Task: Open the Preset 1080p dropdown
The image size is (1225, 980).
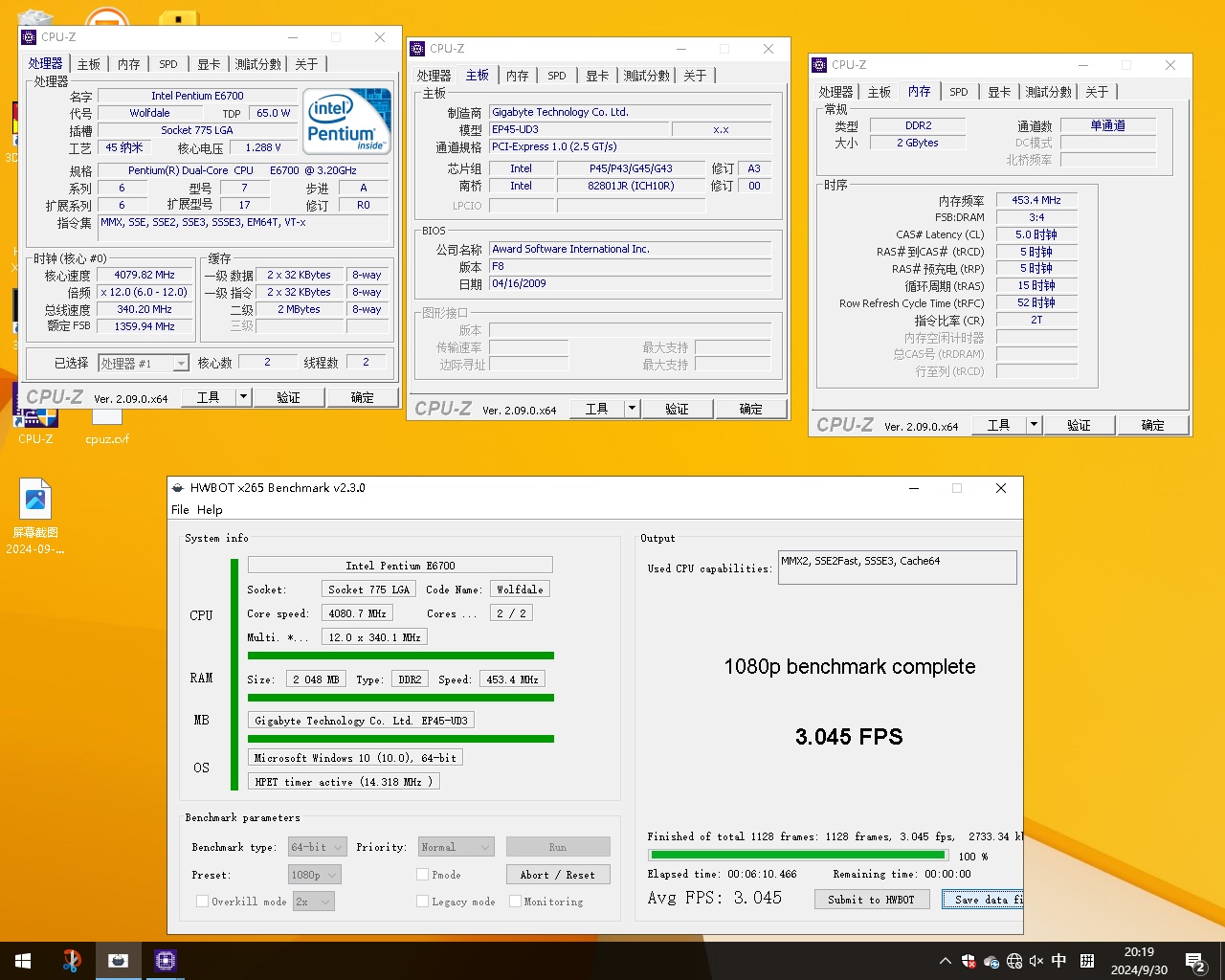Action: pyautogui.click(x=314, y=875)
